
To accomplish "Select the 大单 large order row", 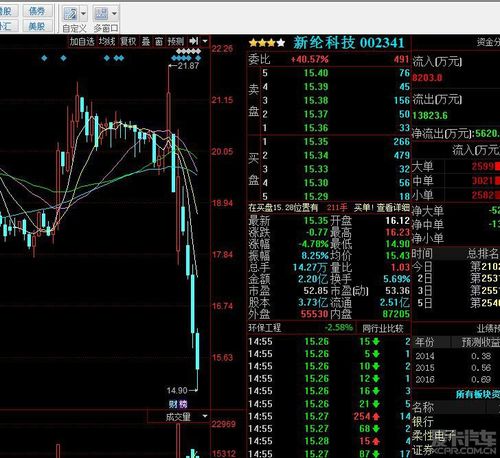I will [456, 166].
